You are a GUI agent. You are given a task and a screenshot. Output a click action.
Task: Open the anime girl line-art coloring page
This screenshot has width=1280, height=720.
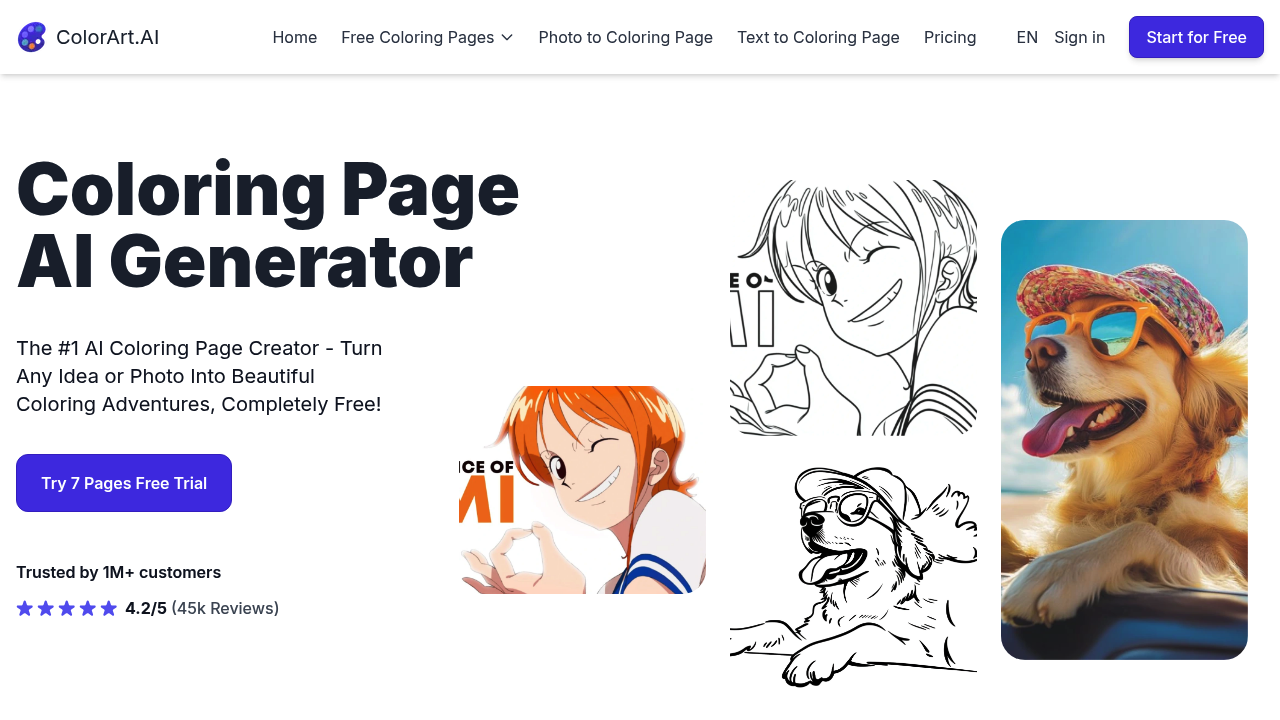click(853, 308)
